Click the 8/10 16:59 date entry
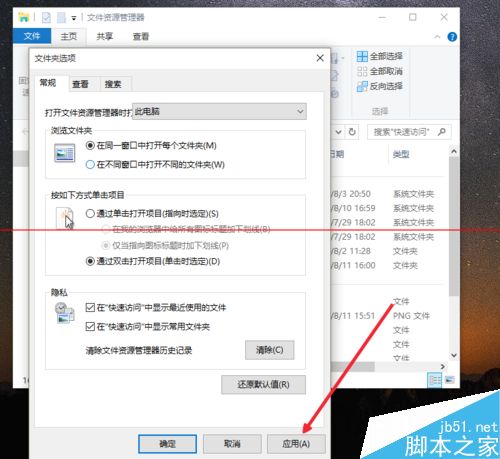The image size is (500, 459). click(x=353, y=208)
